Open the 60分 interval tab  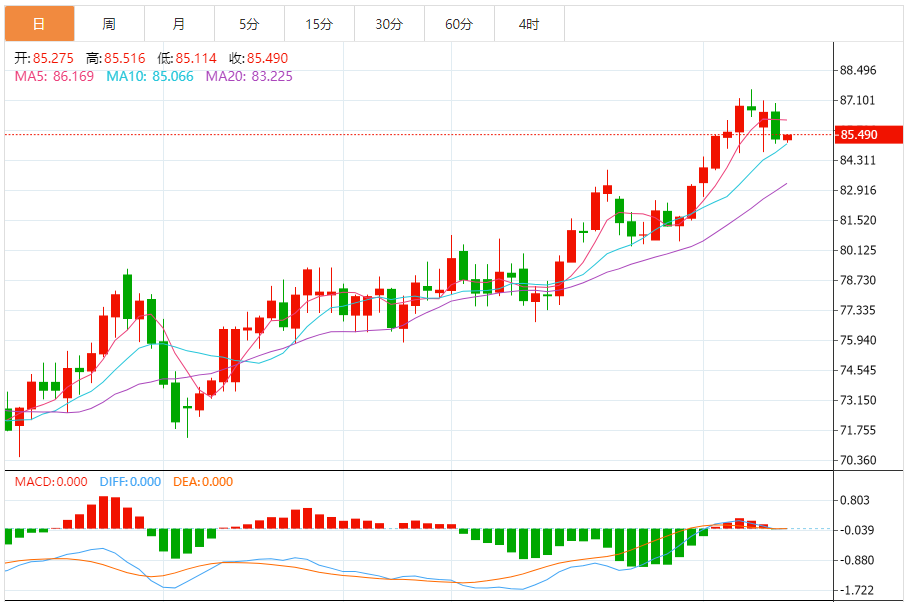460,24
